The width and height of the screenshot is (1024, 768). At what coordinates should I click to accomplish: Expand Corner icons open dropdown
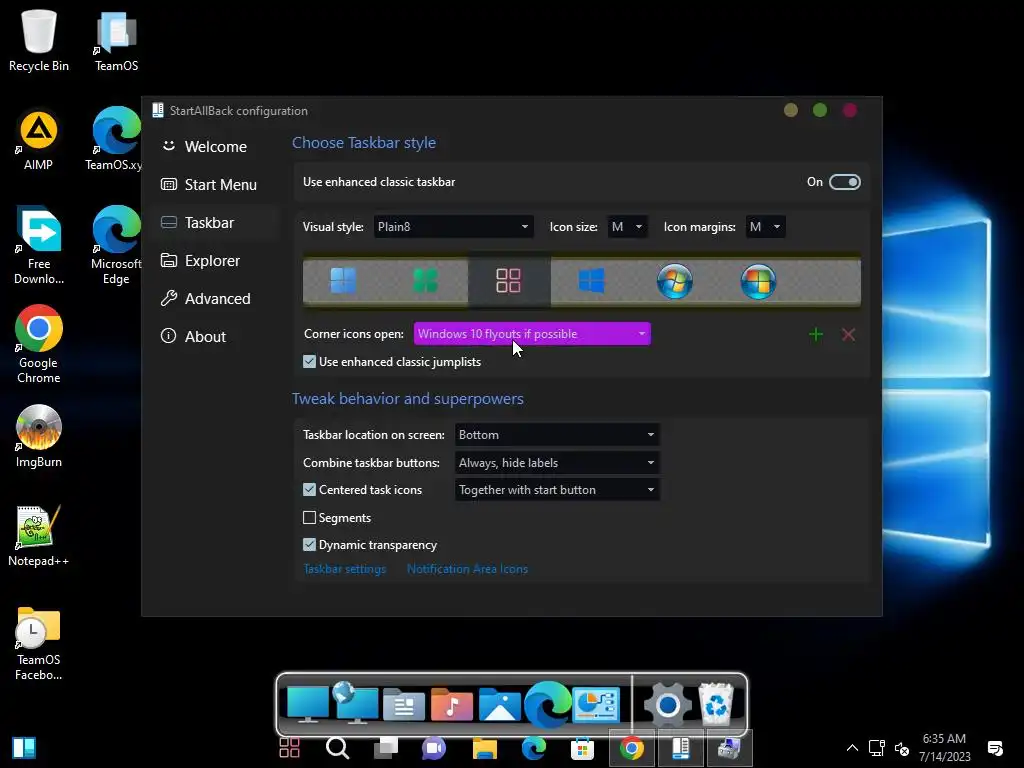(x=532, y=334)
